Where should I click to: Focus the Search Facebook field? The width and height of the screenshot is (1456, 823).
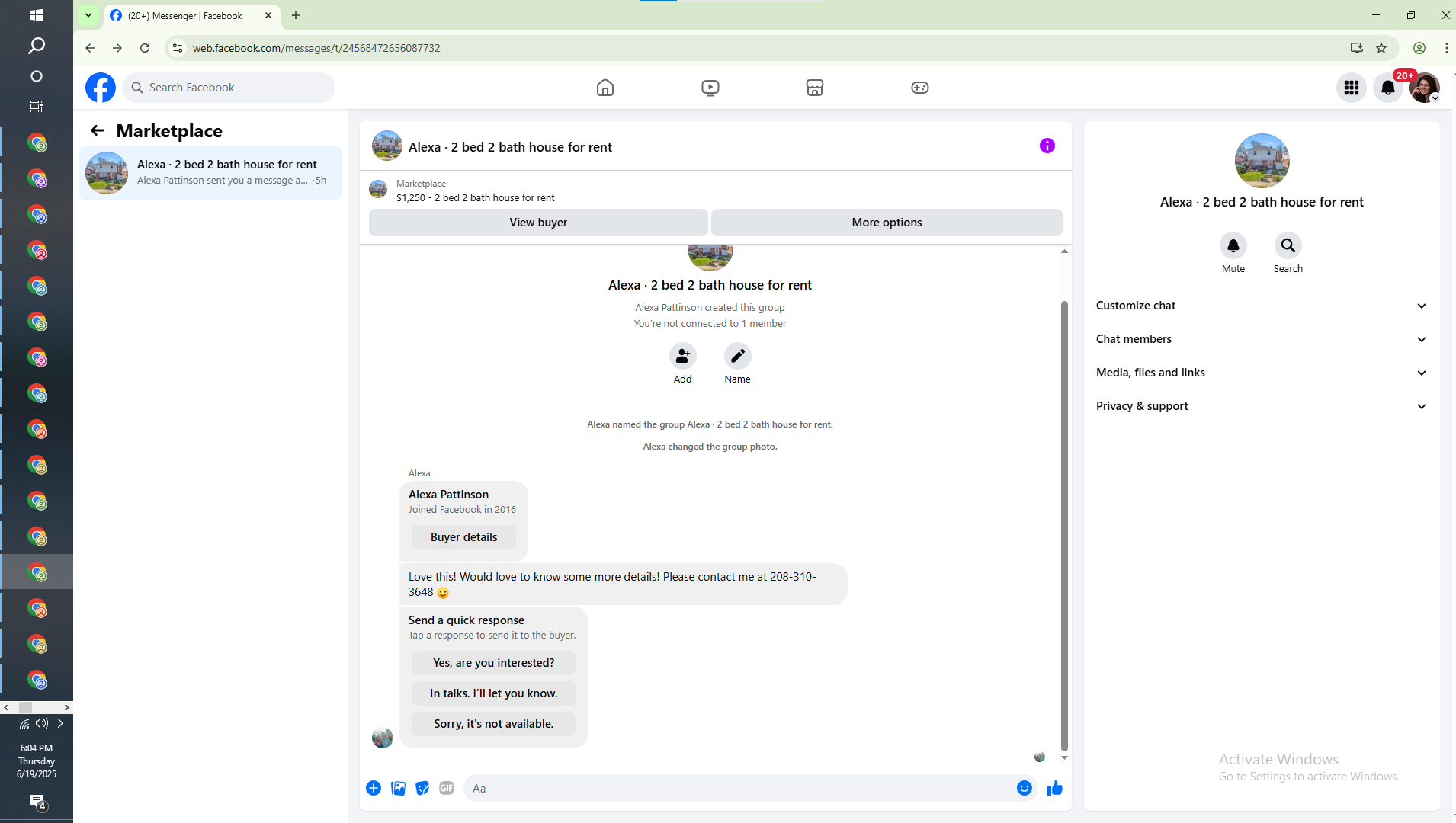(229, 88)
